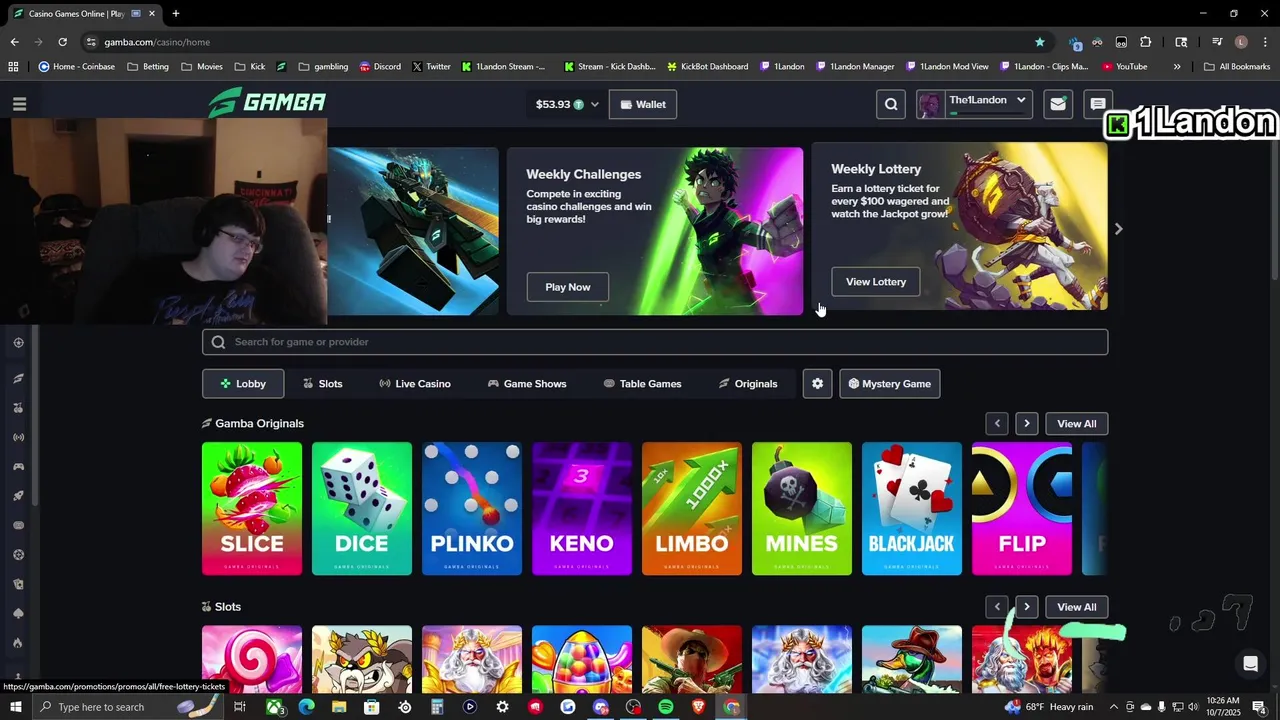1280x720 pixels.
Task: Open the support chat widget icon
Action: point(1250,663)
